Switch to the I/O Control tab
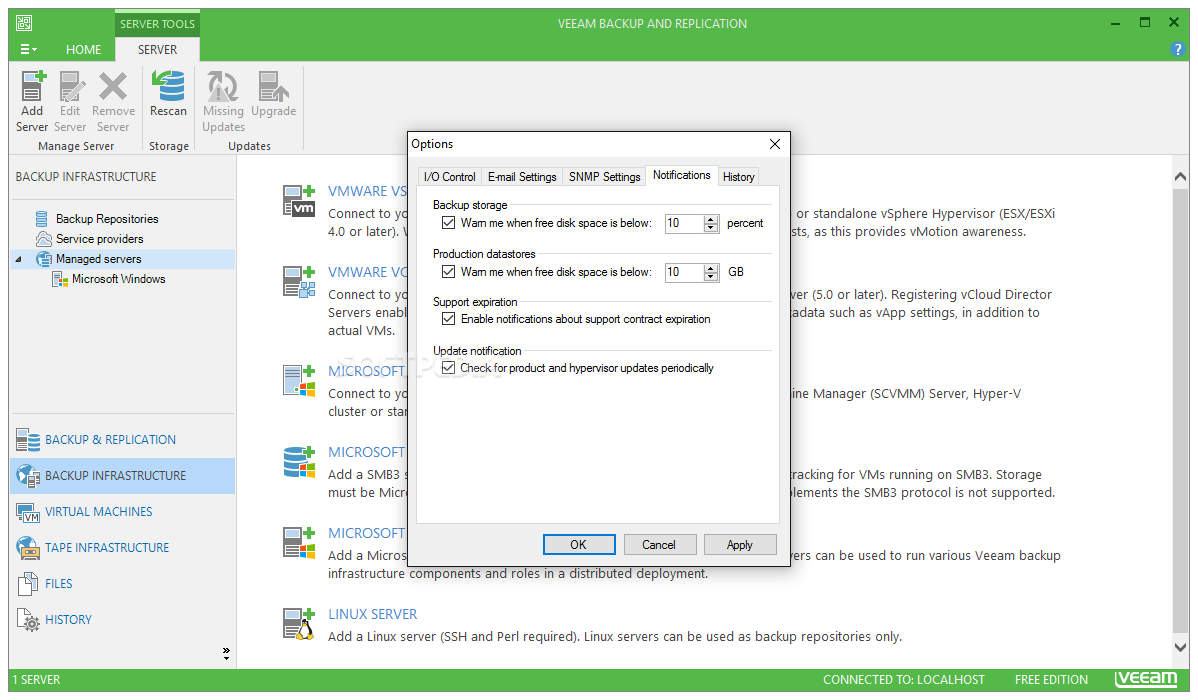The width and height of the screenshot is (1198, 700). coord(449,177)
